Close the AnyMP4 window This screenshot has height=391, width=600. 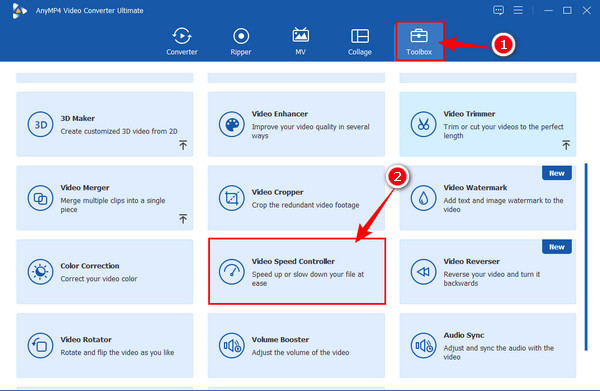587,10
